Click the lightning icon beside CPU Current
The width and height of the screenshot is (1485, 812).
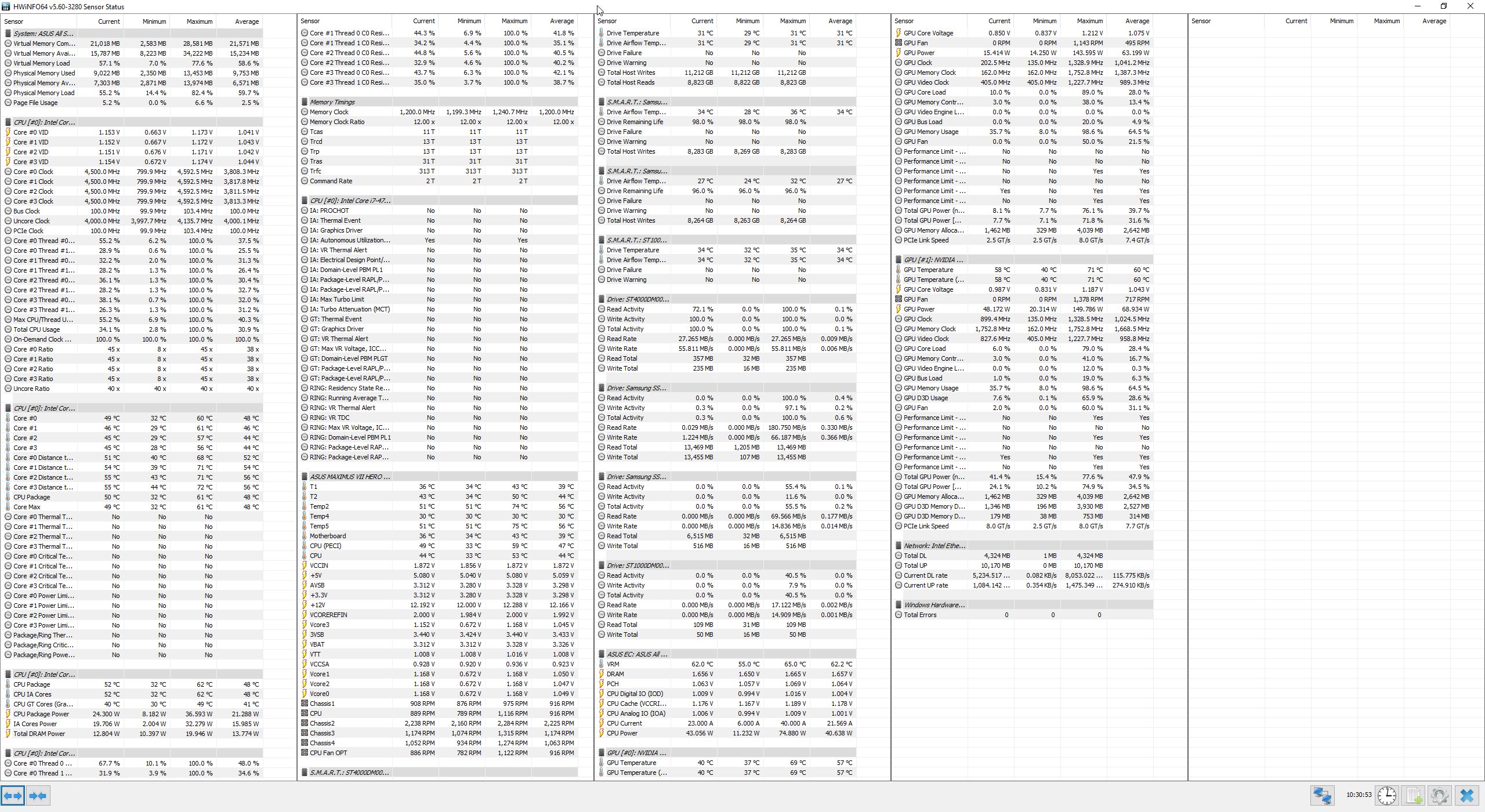tap(602, 723)
